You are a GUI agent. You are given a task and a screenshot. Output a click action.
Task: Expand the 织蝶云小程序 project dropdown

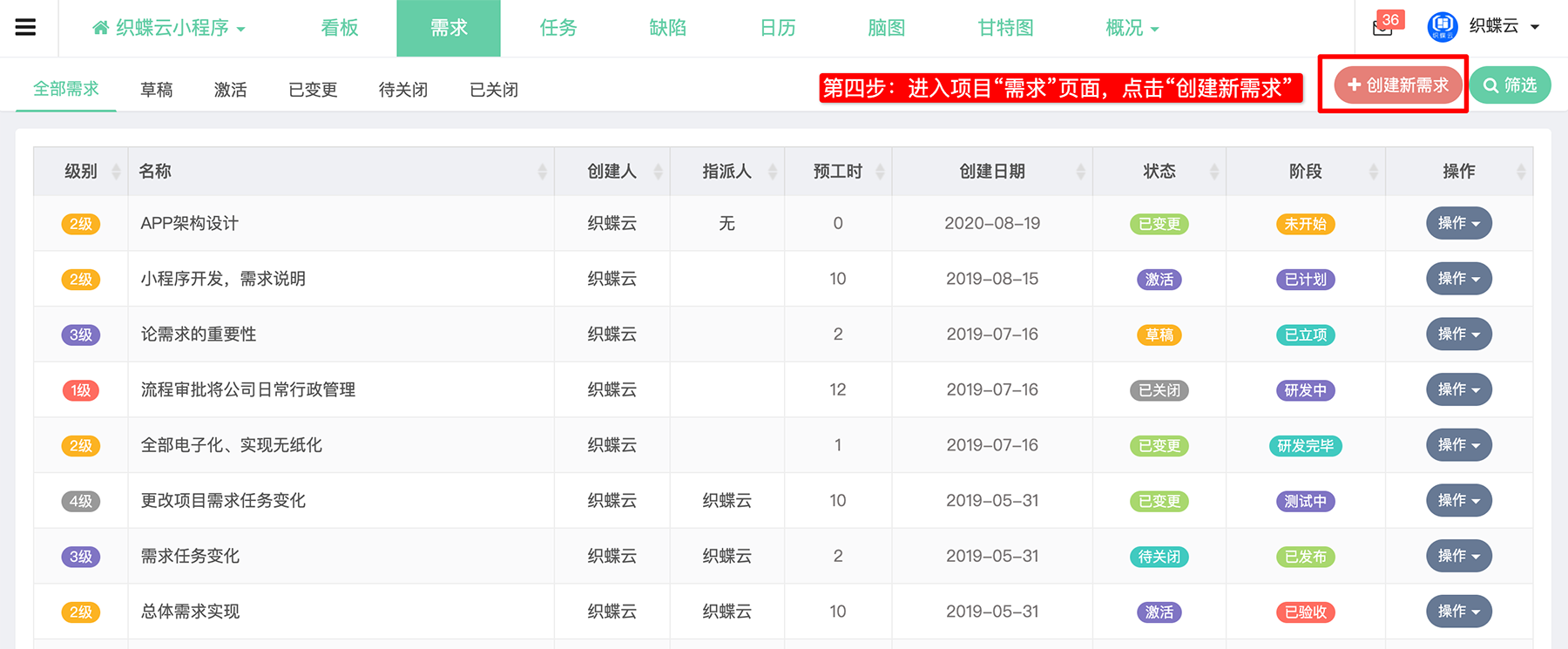point(169,28)
